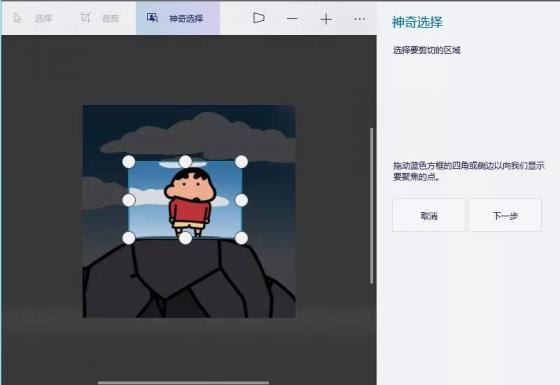Click the top-left selection corner handle

[x=129, y=161]
